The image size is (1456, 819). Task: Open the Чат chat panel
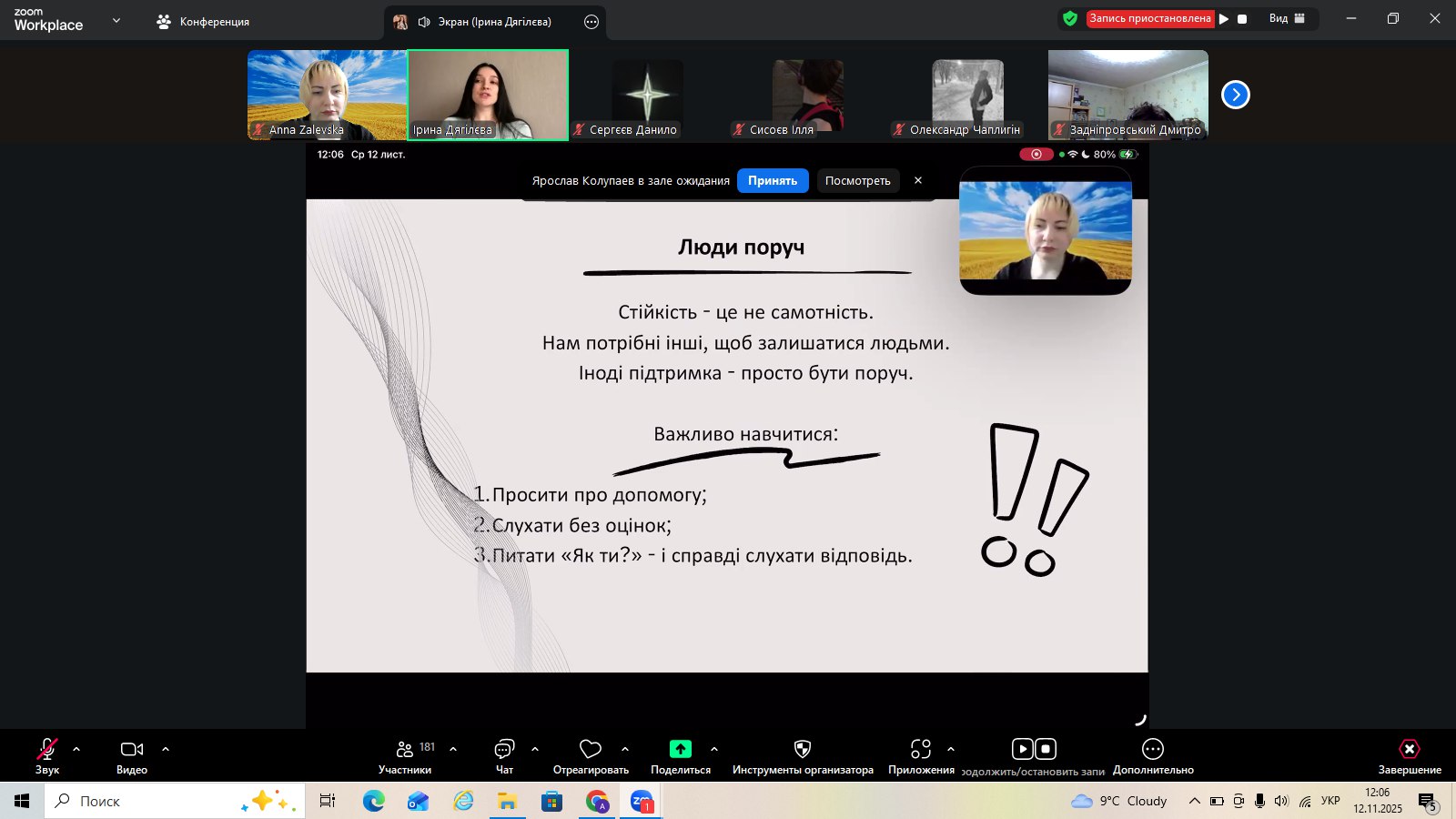(504, 750)
